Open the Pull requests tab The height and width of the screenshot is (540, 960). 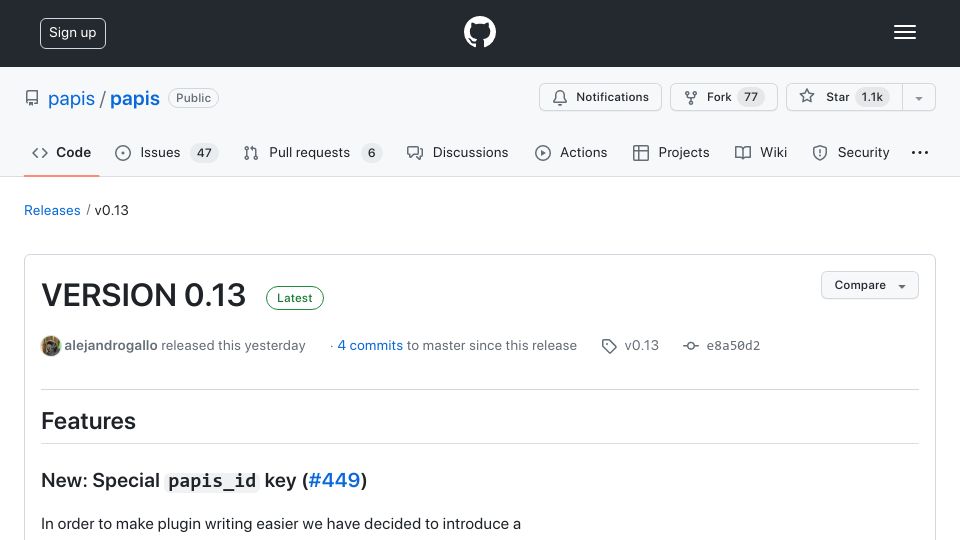pyautogui.click(x=312, y=152)
